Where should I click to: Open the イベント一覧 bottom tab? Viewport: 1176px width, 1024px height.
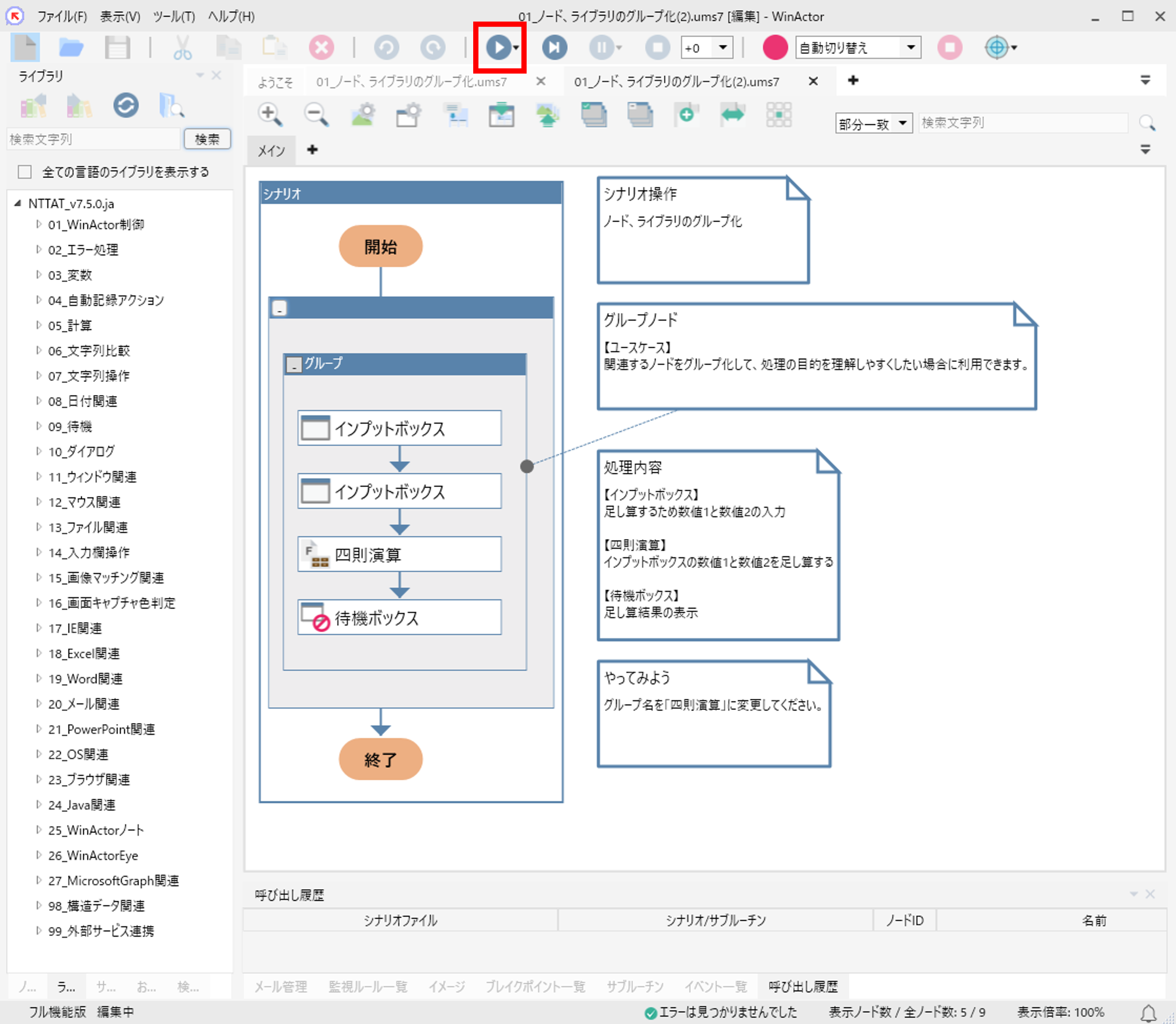pos(715,987)
